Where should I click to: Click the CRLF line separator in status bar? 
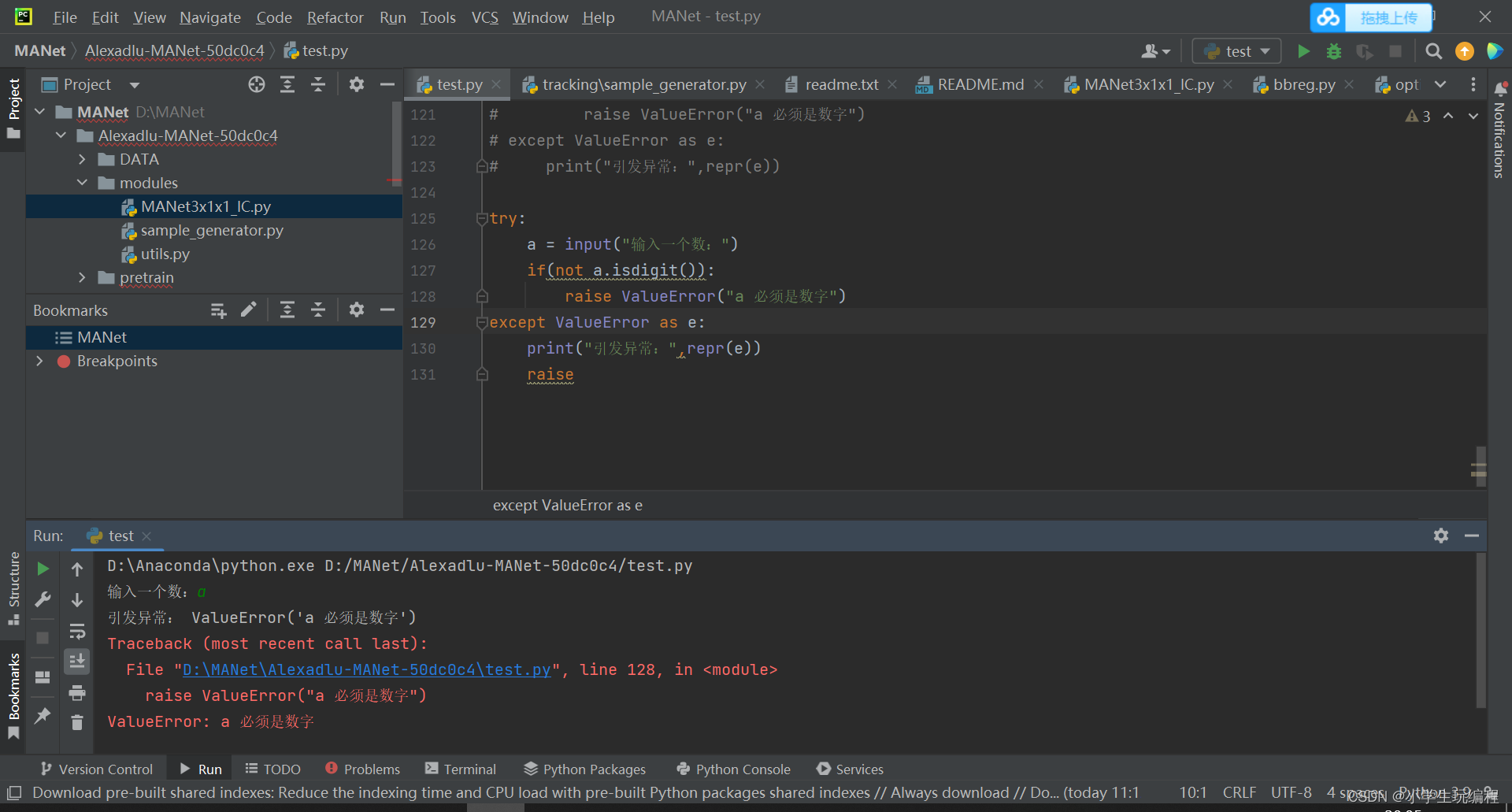click(x=1240, y=792)
